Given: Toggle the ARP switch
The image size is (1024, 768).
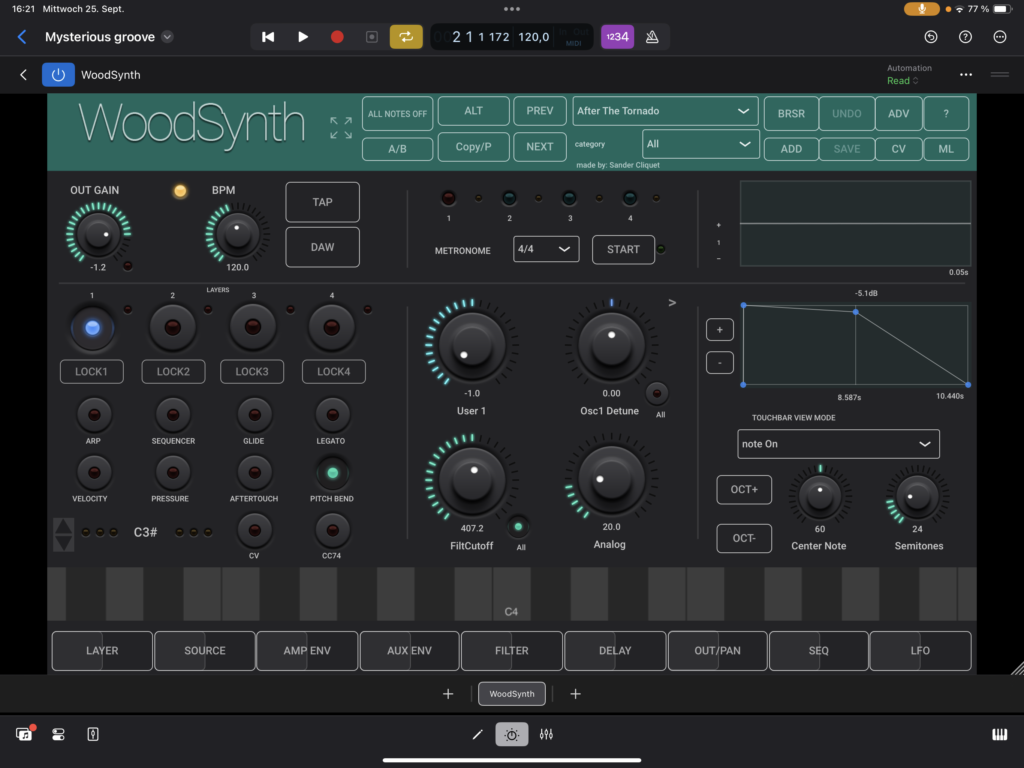Looking at the screenshot, I should [94, 415].
